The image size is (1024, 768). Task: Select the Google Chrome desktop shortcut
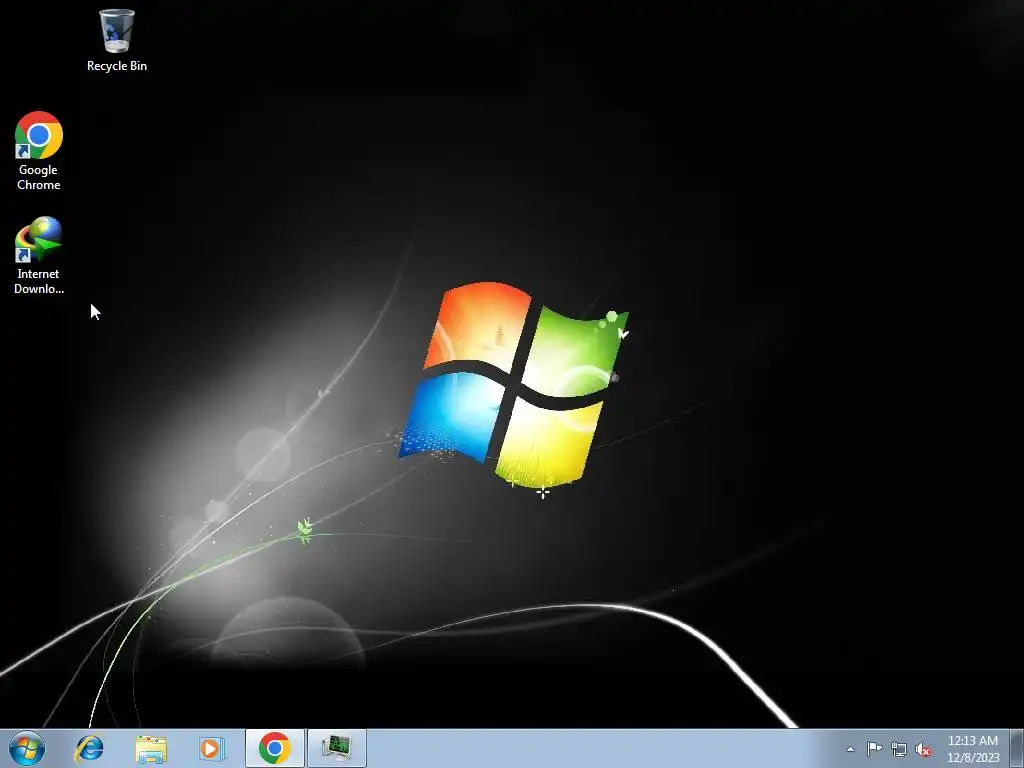[x=39, y=151]
